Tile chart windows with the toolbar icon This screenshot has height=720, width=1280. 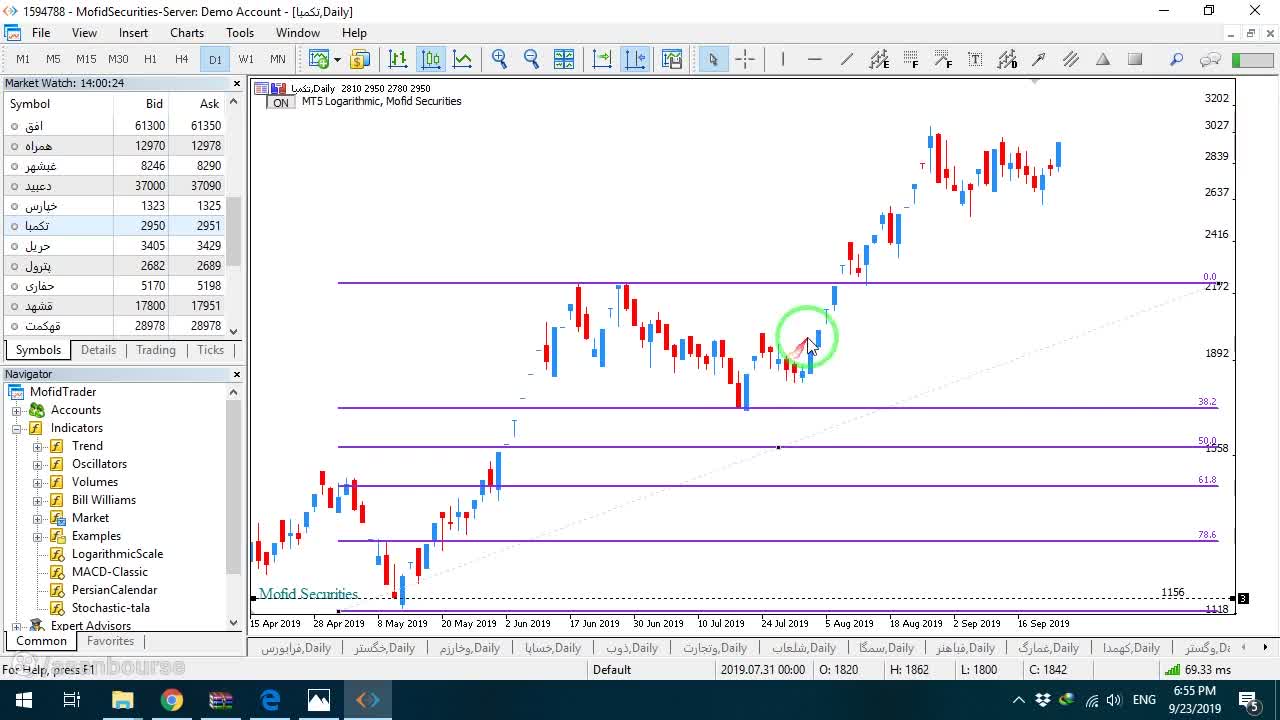pyautogui.click(x=564, y=59)
